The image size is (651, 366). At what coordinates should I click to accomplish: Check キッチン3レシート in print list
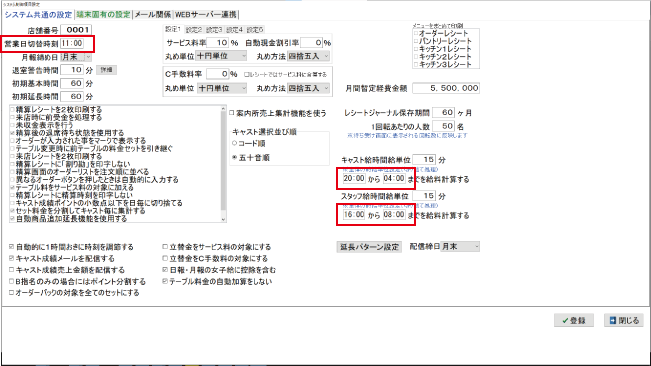(416, 64)
